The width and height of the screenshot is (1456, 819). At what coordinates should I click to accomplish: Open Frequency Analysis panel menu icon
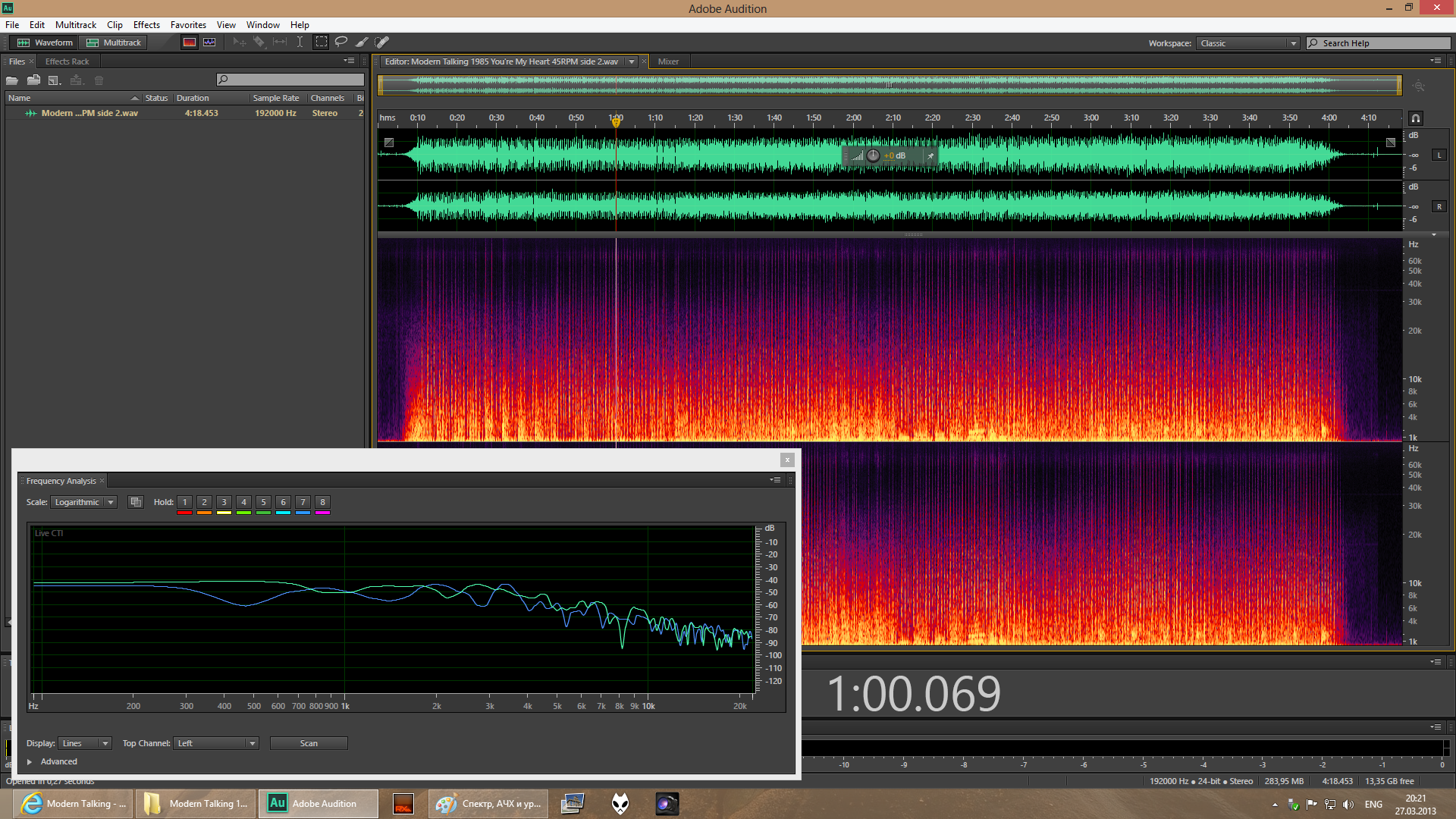[775, 480]
